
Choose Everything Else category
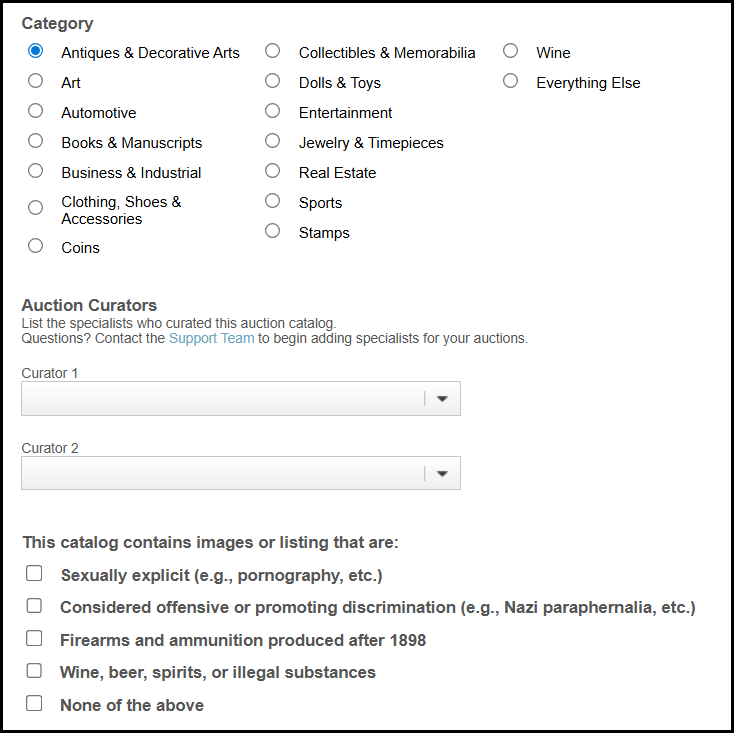click(x=510, y=81)
